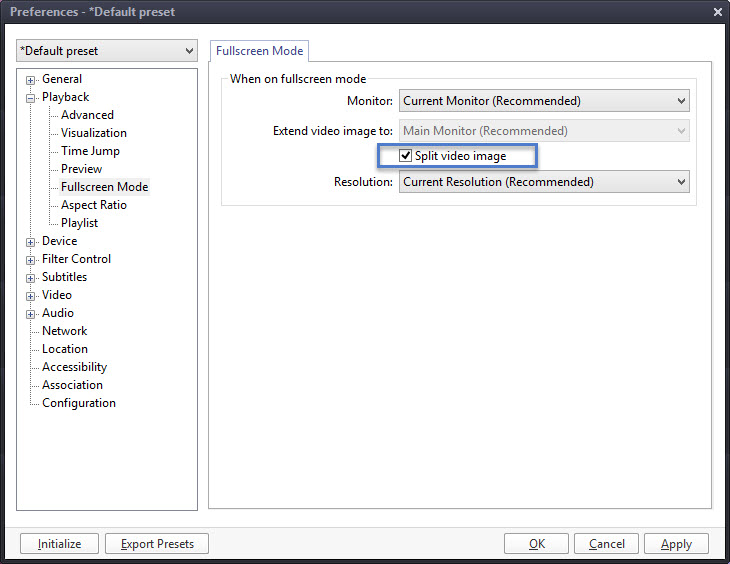Toggle the Split video image checkbox
Viewport: 730px width, 564px height.
[x=406, y=156]
